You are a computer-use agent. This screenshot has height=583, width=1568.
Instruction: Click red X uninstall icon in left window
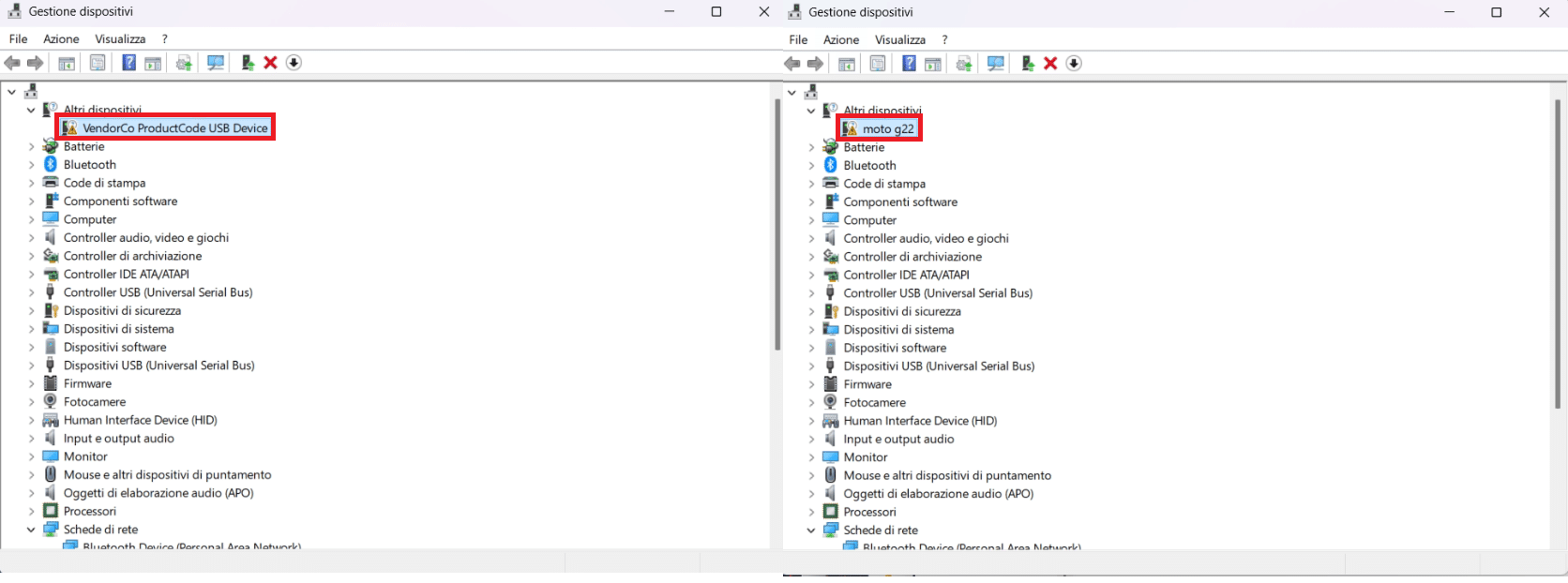(x=270, y=63)
